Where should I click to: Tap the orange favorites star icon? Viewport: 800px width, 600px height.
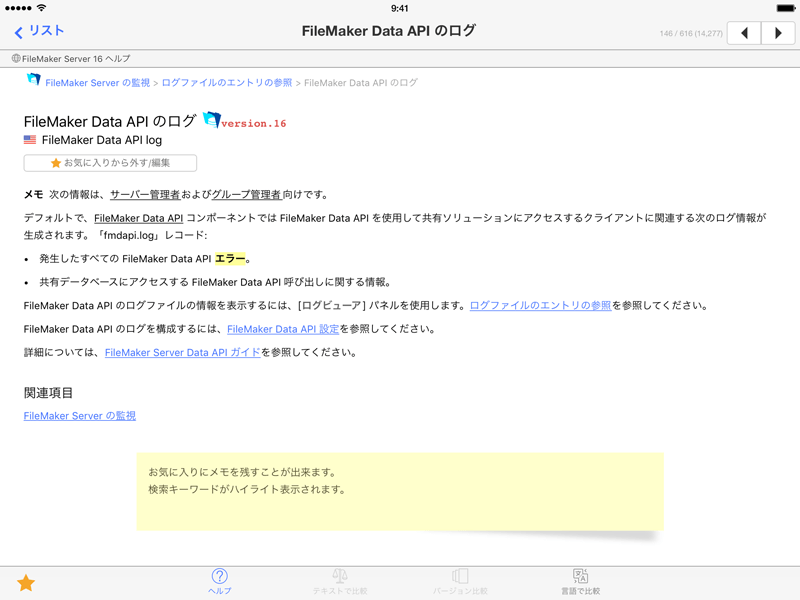(x=26, y=583)
